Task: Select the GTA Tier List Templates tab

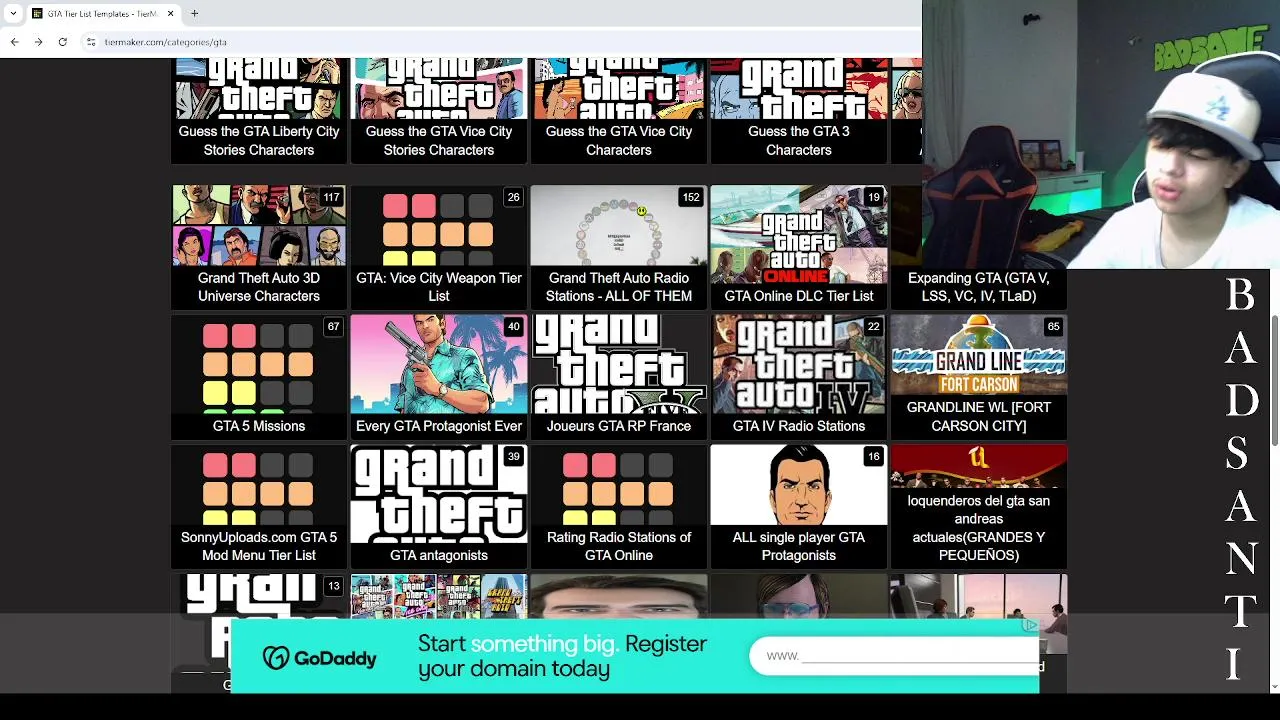Action: tap(103, 14)
